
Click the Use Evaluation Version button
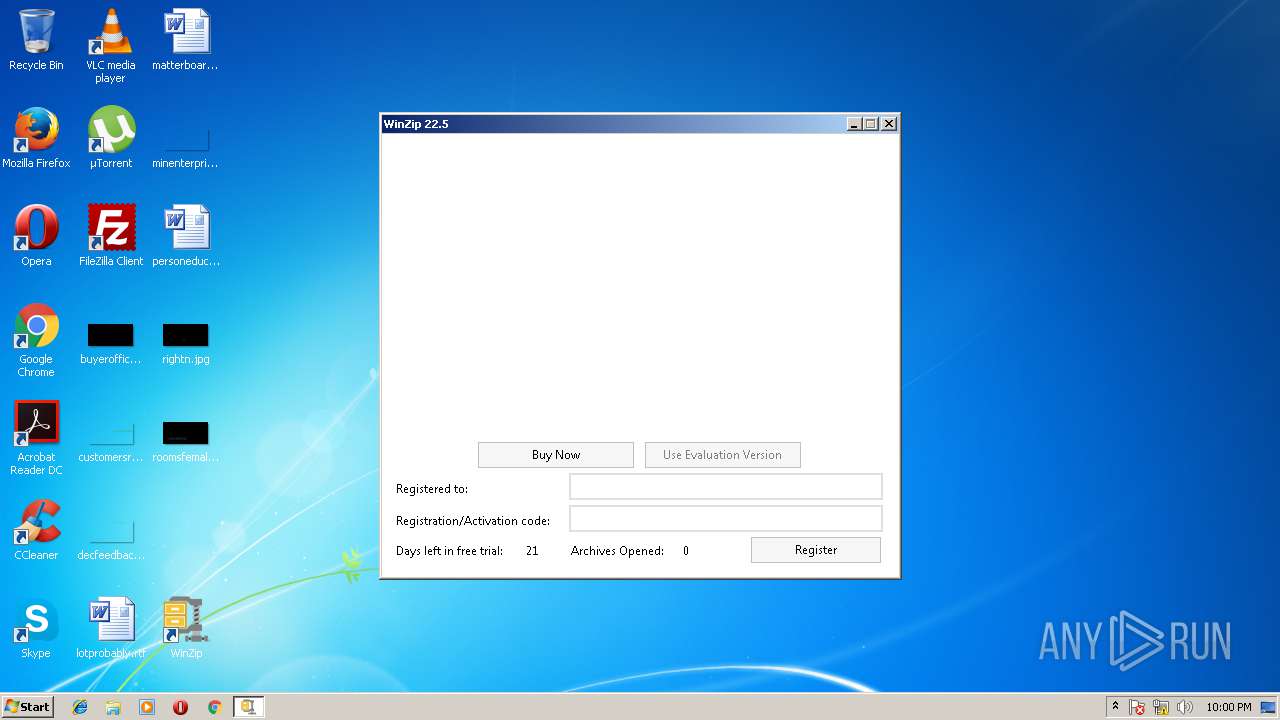[x=722, y=455]
